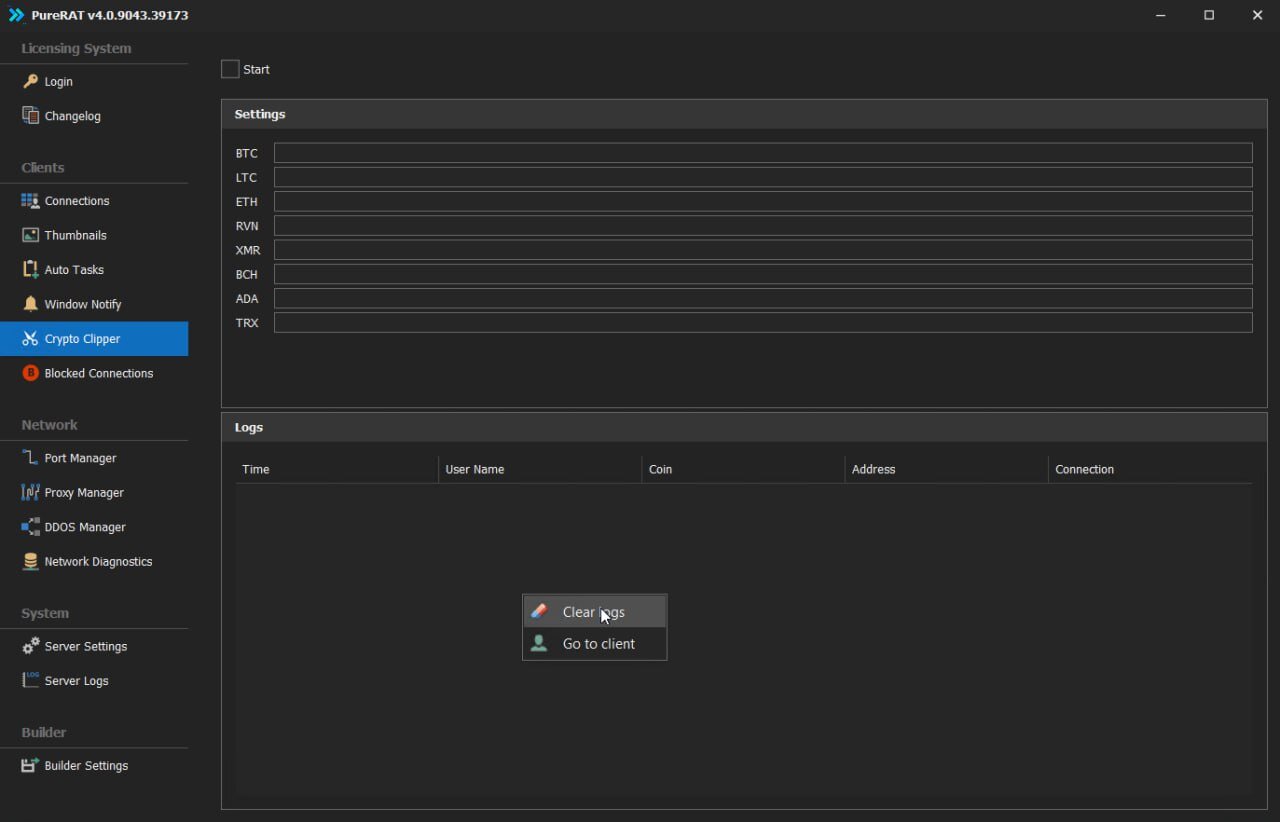This screenshot has height=822, width=1280.
Task: Open the Port Manager icon
Action: (30, 458)
